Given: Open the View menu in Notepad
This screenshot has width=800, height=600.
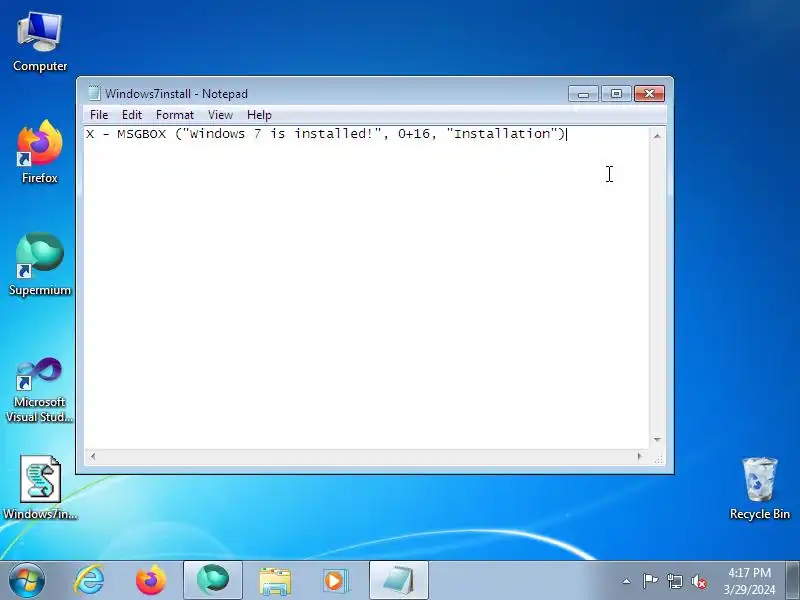Looking at the screenshot, I should 220,115.
